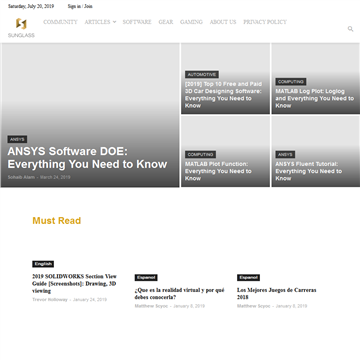
Task: Click the March 24, 2019 post date
Action: pyautogui.click(x=55, y=177)
